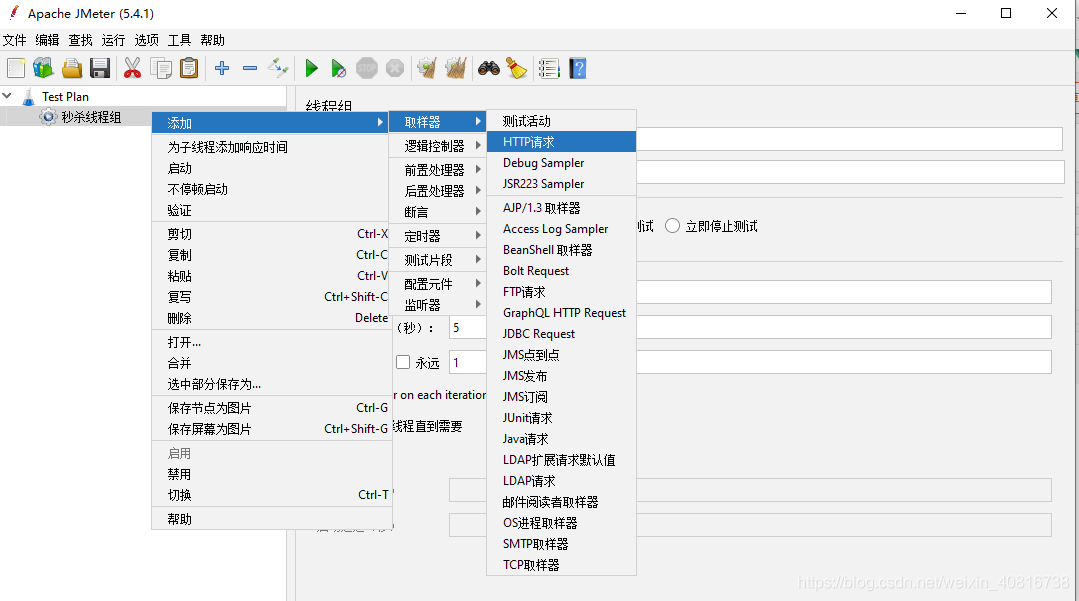Start the test with green play icon

[311, 68]
